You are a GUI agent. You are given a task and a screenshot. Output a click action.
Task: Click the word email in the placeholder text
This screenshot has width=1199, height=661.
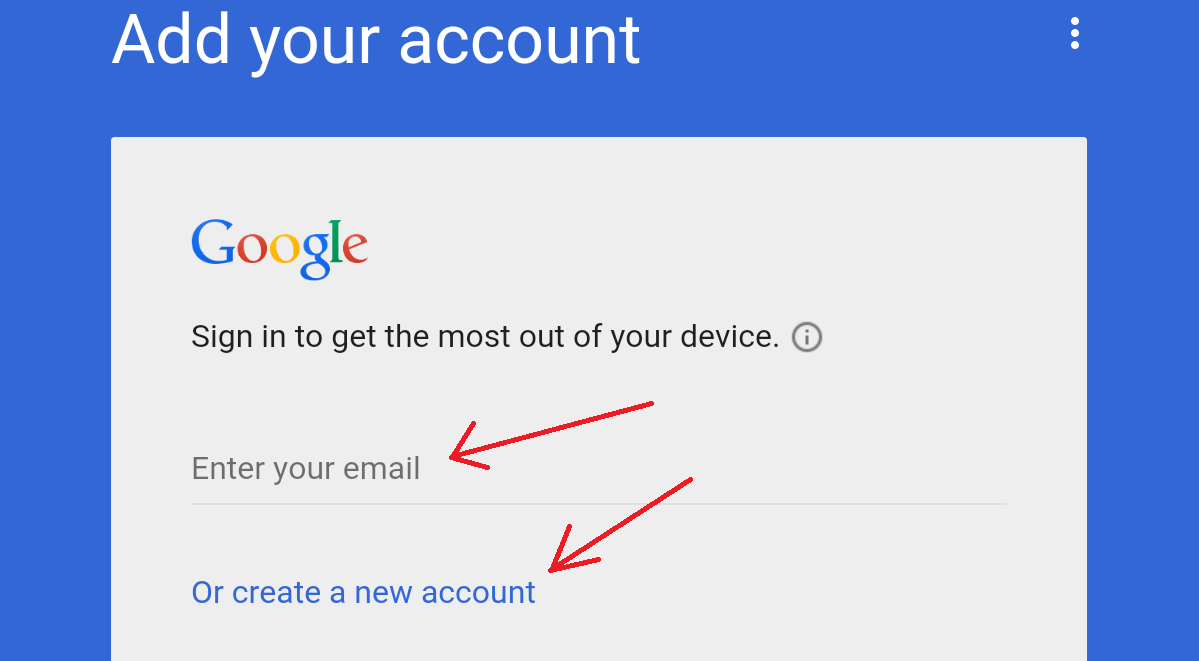click(x=382, y=467)
